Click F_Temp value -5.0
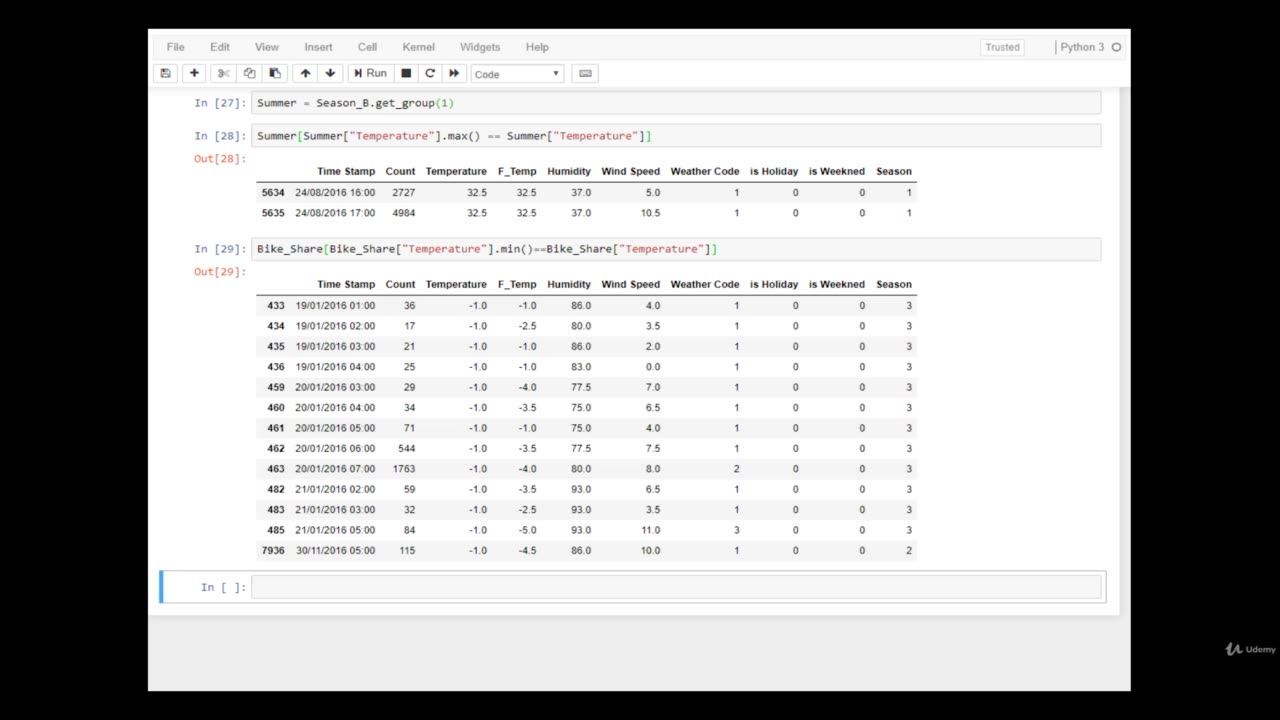Image resolution: width=1280 pixels, height=720 pixels. click(527, 530)
